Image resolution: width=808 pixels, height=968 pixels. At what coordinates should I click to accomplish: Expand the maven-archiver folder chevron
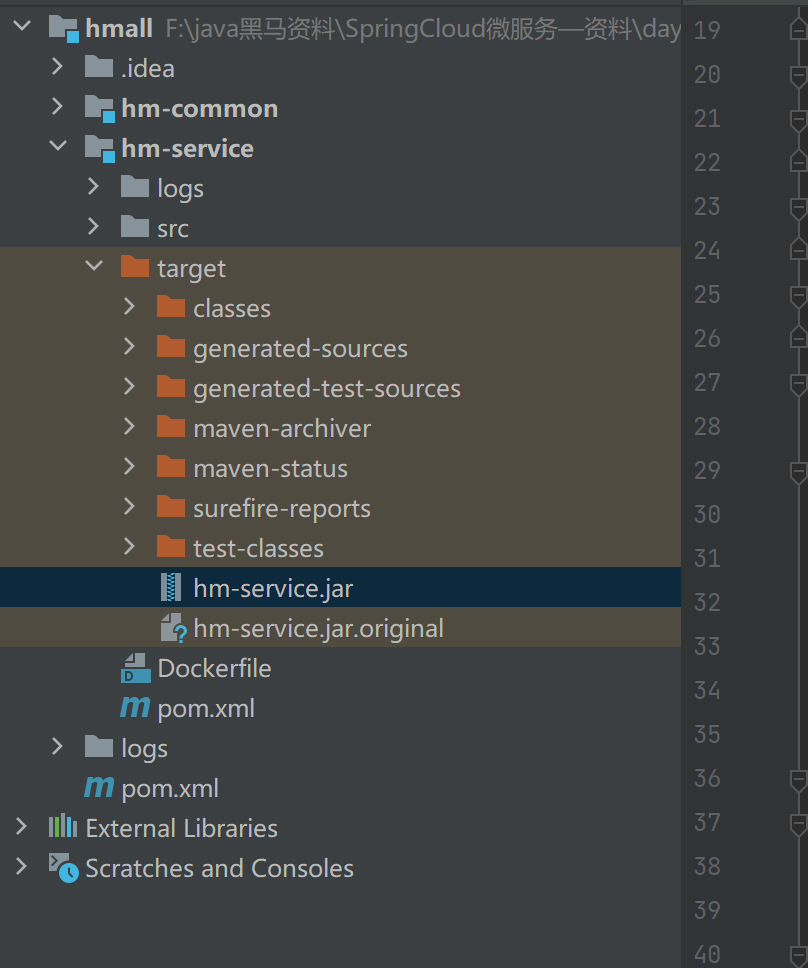click(x=129, y=426)
